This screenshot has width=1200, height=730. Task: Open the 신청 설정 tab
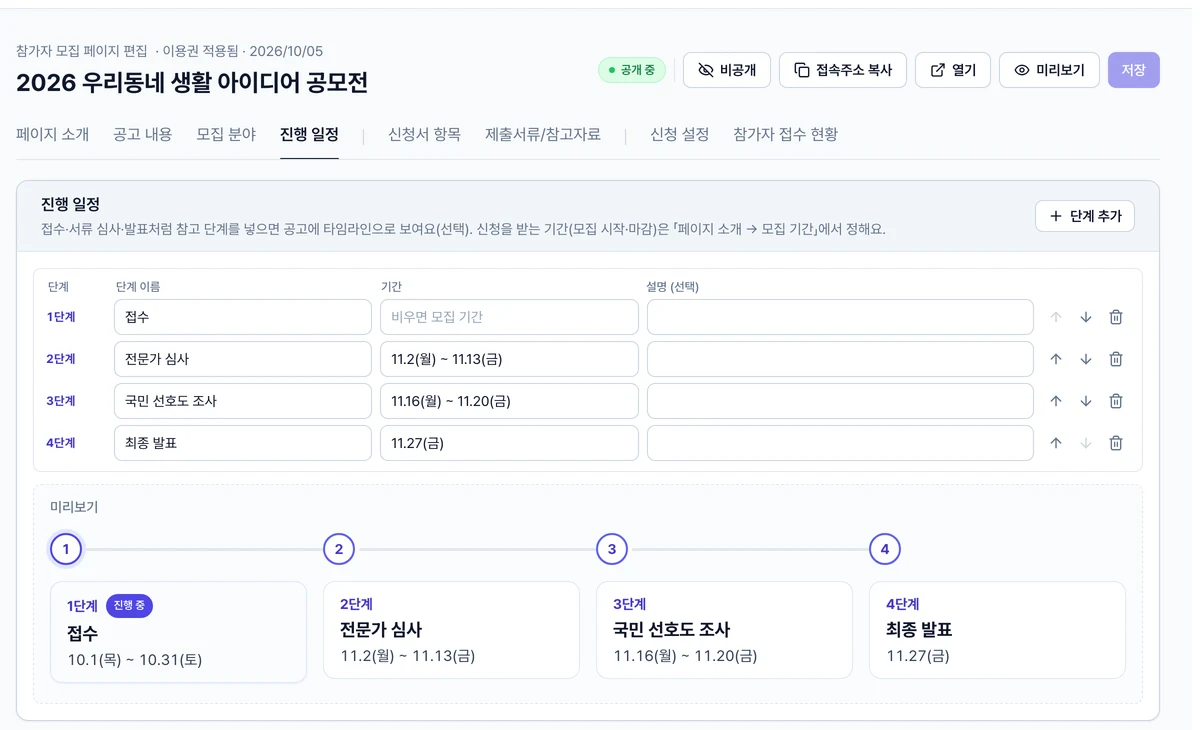tap(679, 134)
